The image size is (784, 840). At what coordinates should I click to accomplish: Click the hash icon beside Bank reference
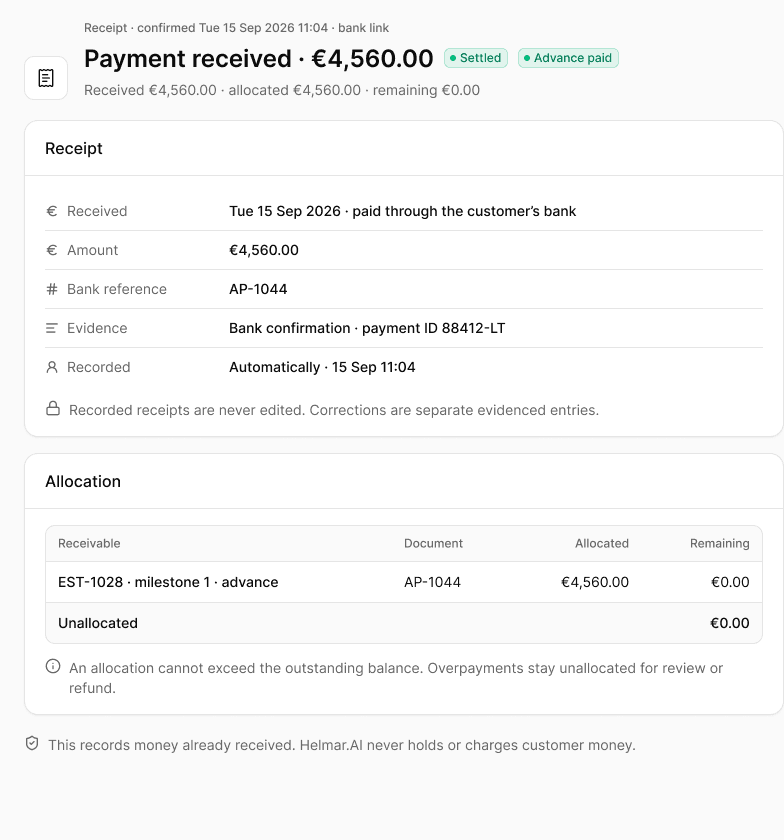[52, 289]
